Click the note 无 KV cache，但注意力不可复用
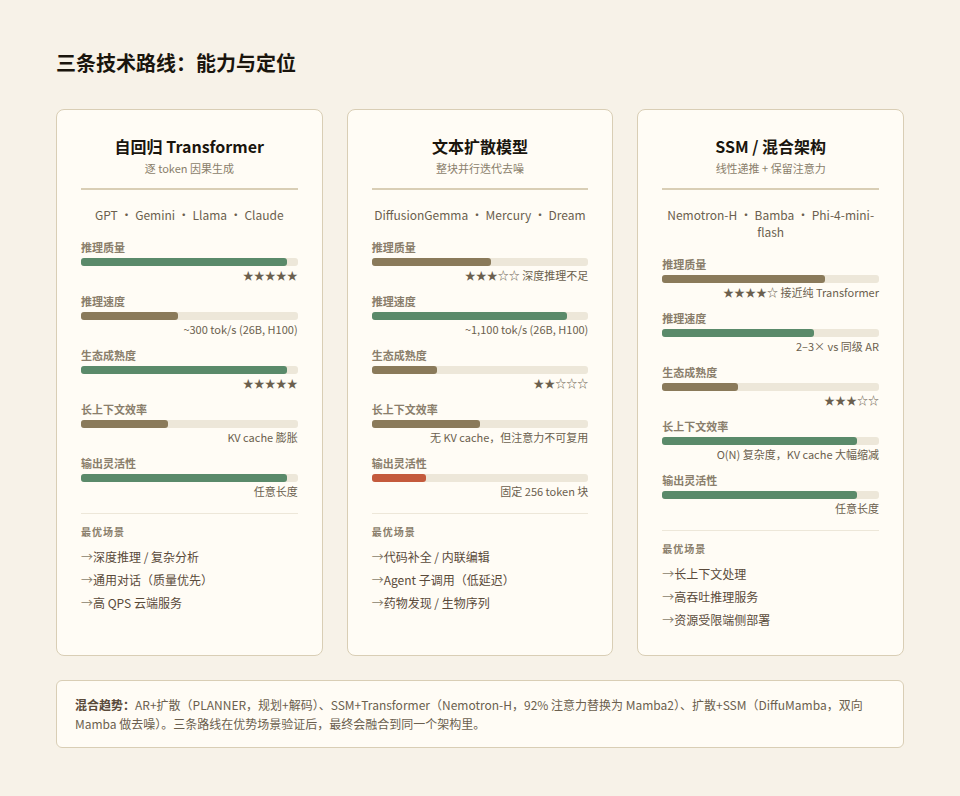 [508, 438]
